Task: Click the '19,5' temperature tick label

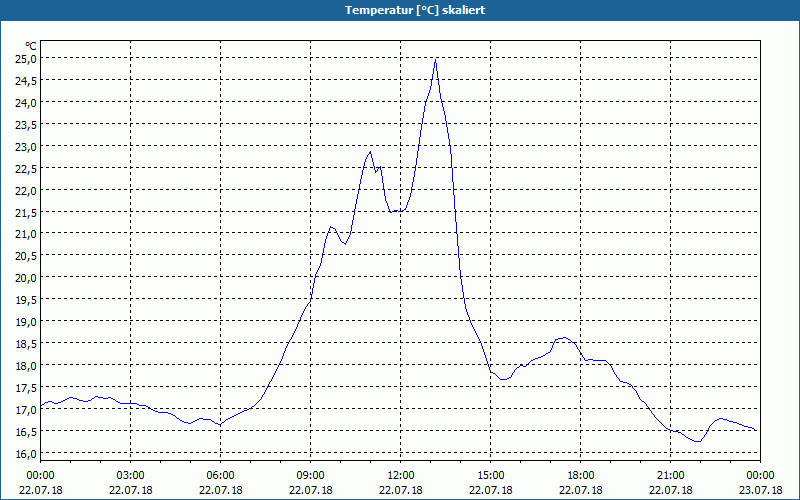Action: click(26, 299)
